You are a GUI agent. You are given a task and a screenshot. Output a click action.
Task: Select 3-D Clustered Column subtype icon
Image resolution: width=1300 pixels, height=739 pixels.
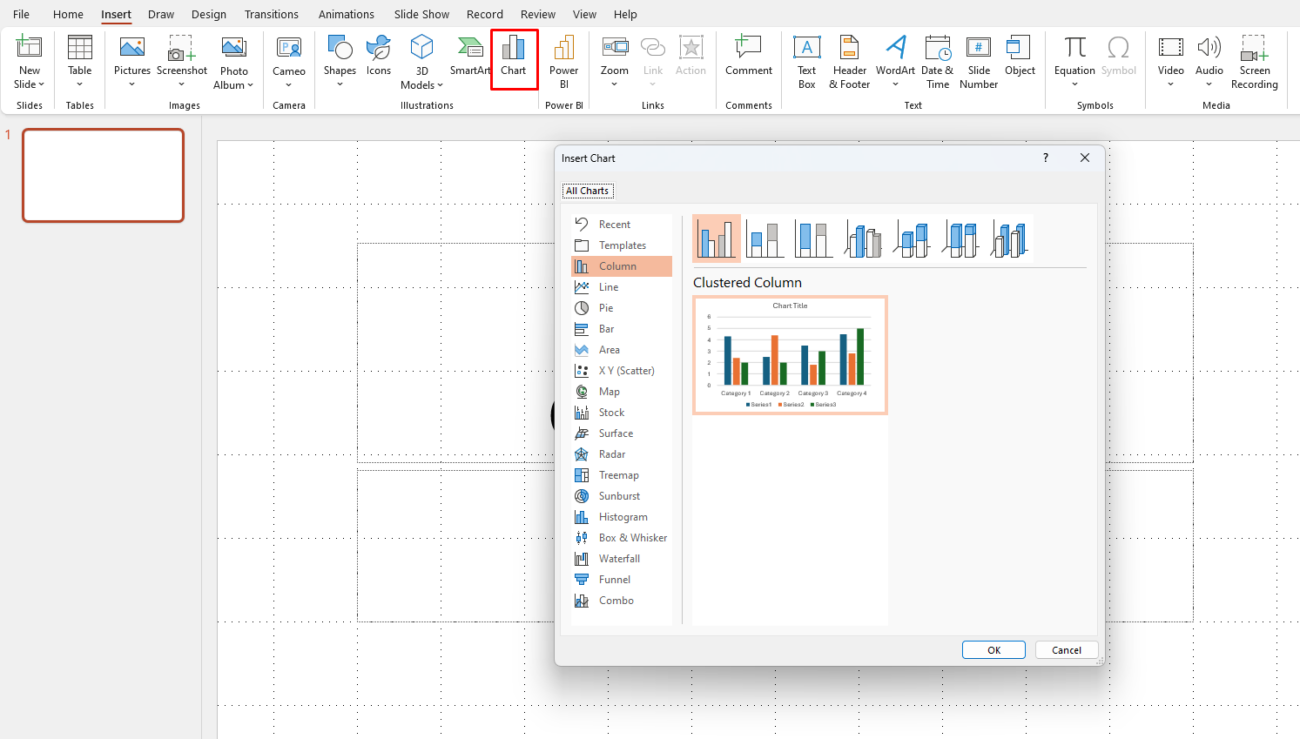point(863,239)
